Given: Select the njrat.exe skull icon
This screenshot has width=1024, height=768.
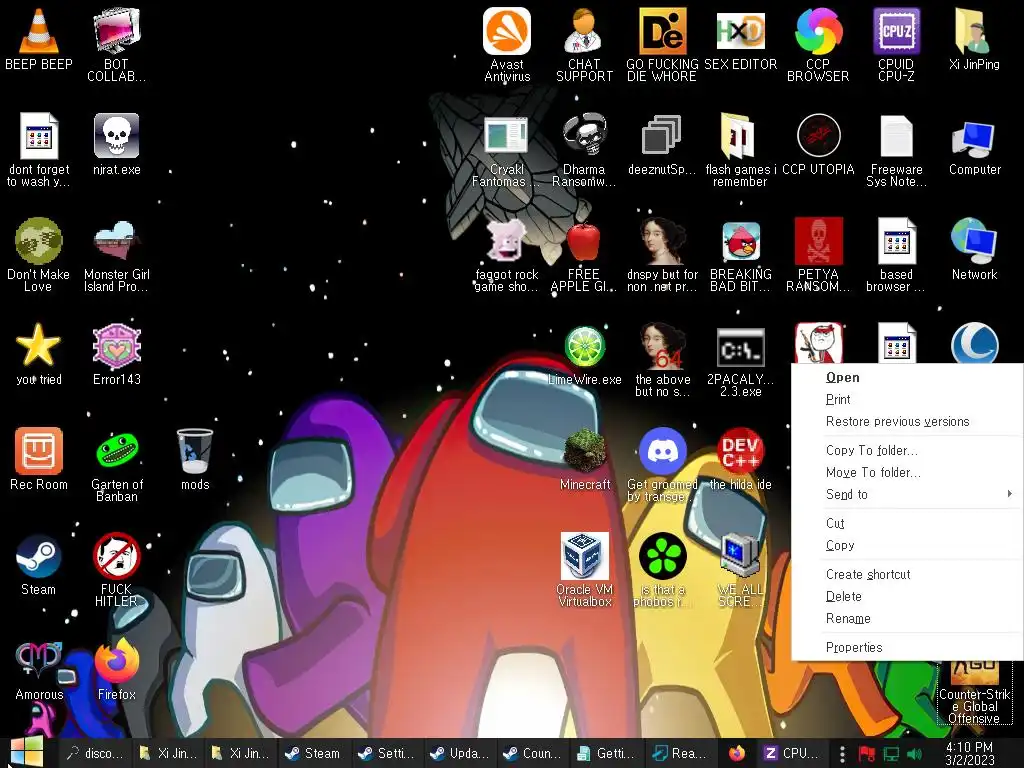Looking at the screenshot, I should 116,136.
